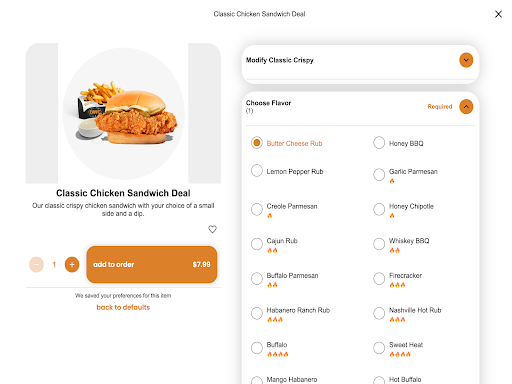Click the add to order button
Viewport: 512px width, 384px height.
pos(152,265)
